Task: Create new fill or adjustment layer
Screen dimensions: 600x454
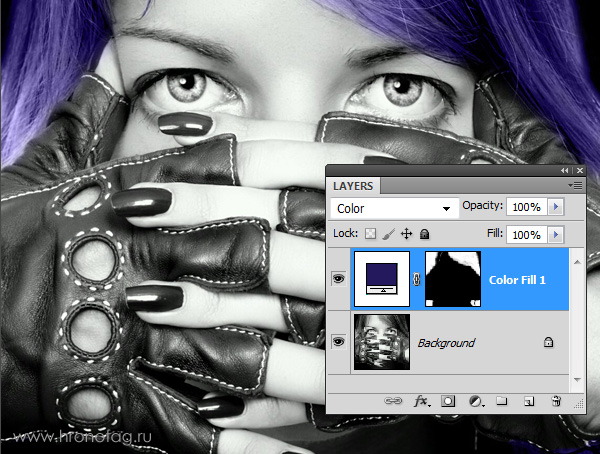Action: (x=476, y=401)
